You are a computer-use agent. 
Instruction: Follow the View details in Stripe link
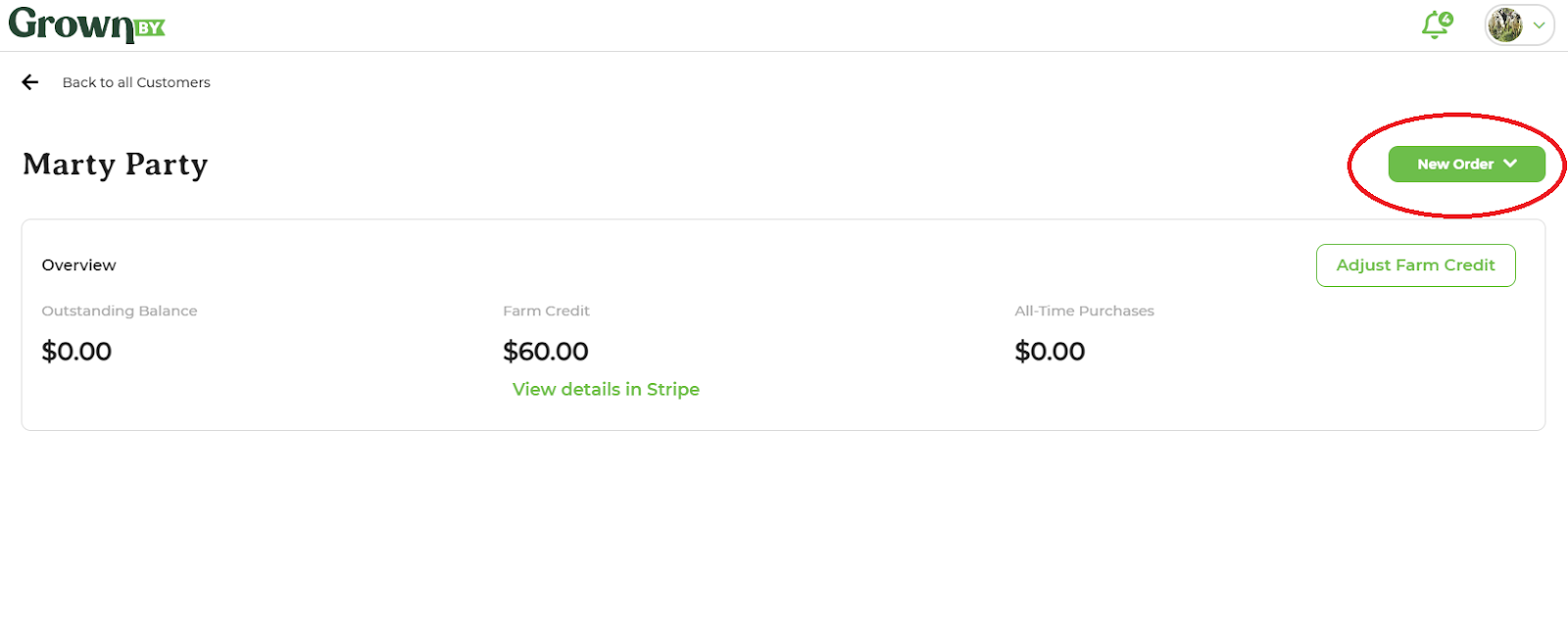pyautogui.click(x=606, y=390)
